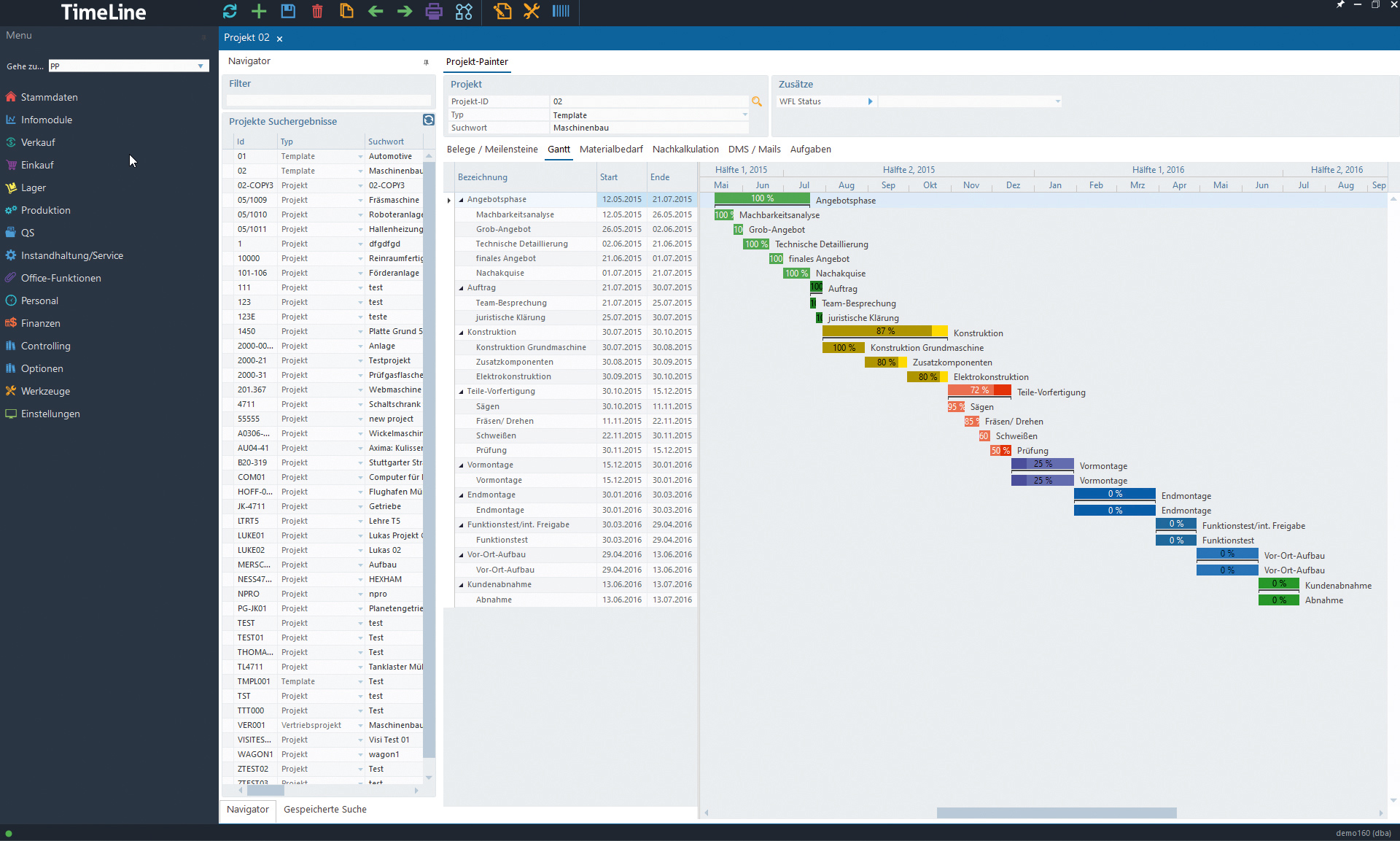This screenshot has width=1400, height=841.
Task: Click the Filter input field
Action: [328, 100]
